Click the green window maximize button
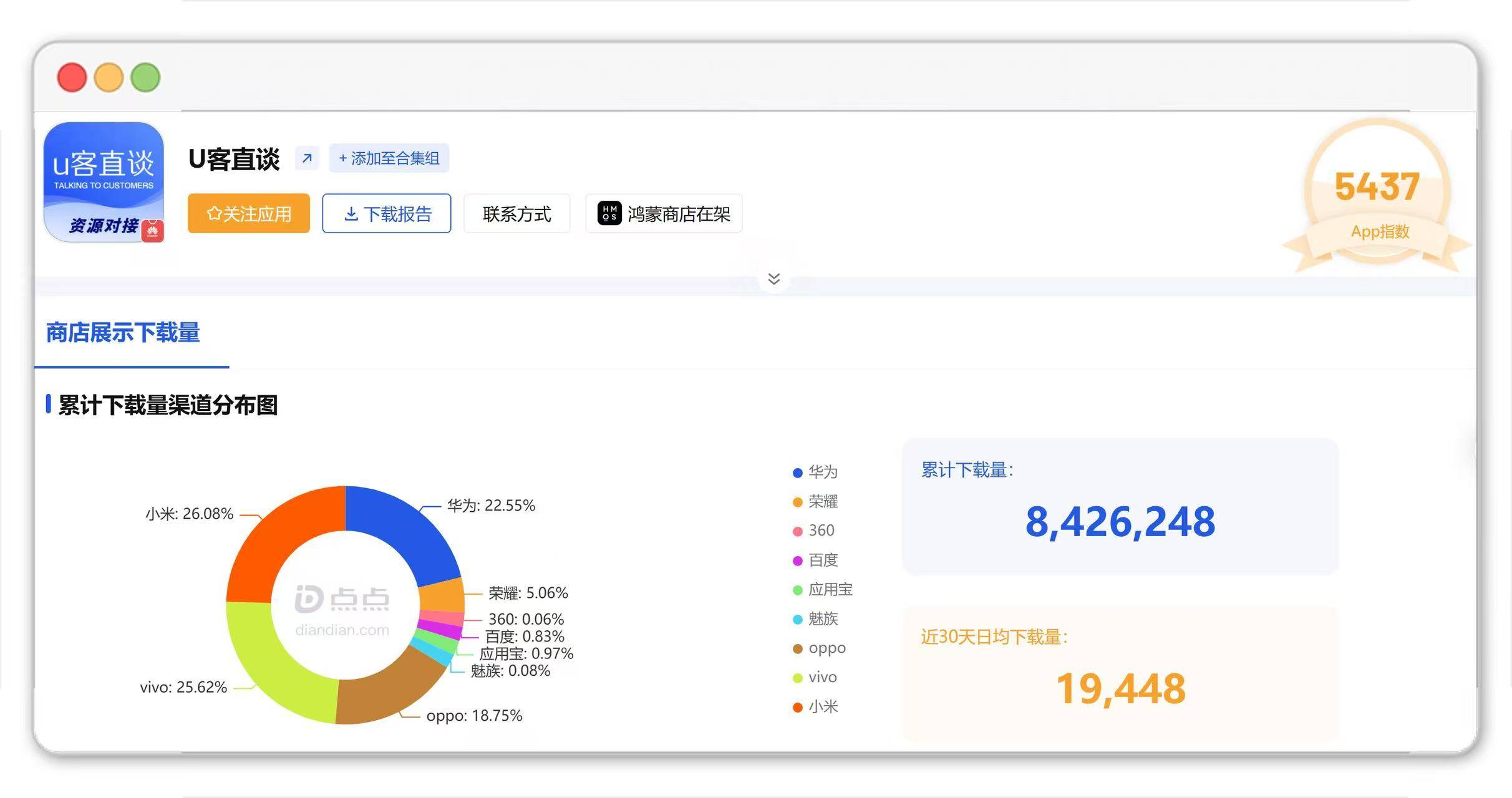This screenshot has width=1512, height=798. coord(145,78)
